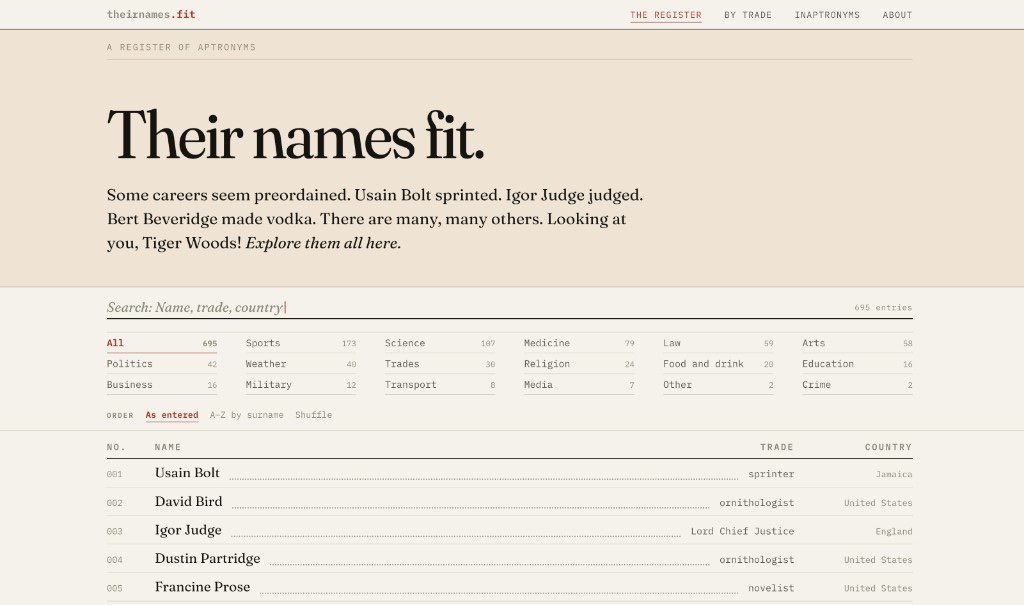1024x605 pixels.
Task: Shuffle the register order
Action: click(313, 415)
